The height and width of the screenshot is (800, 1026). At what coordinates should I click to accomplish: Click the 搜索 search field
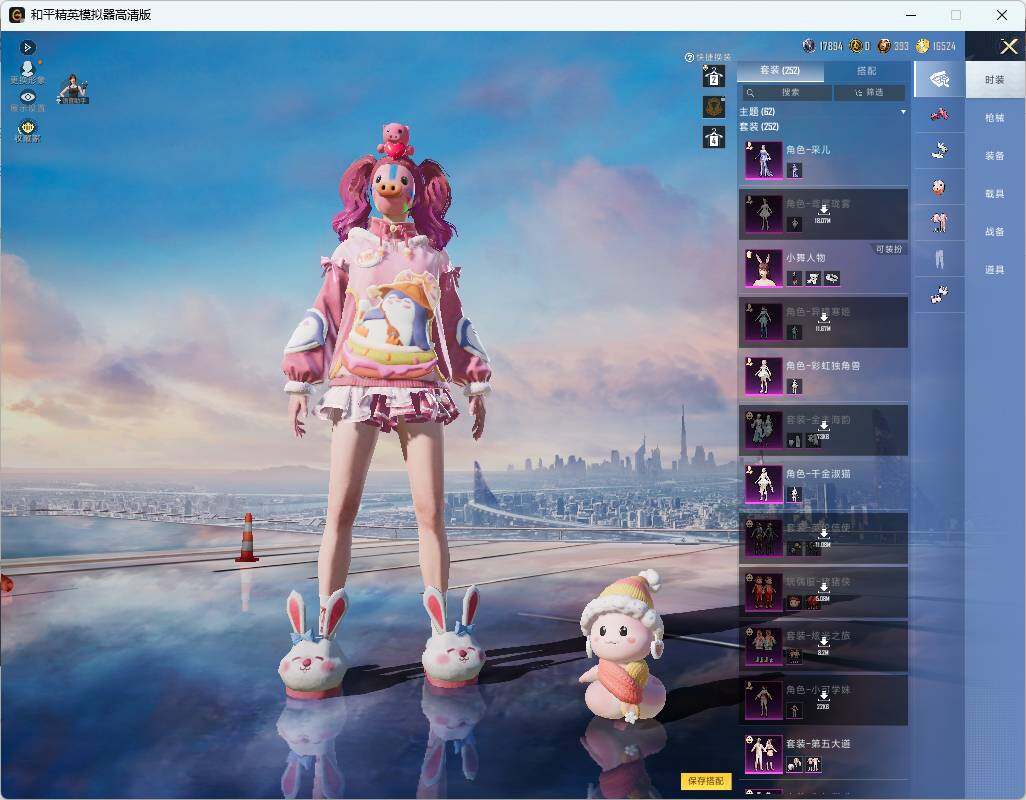pyautogui.click(x=786, y=93)
